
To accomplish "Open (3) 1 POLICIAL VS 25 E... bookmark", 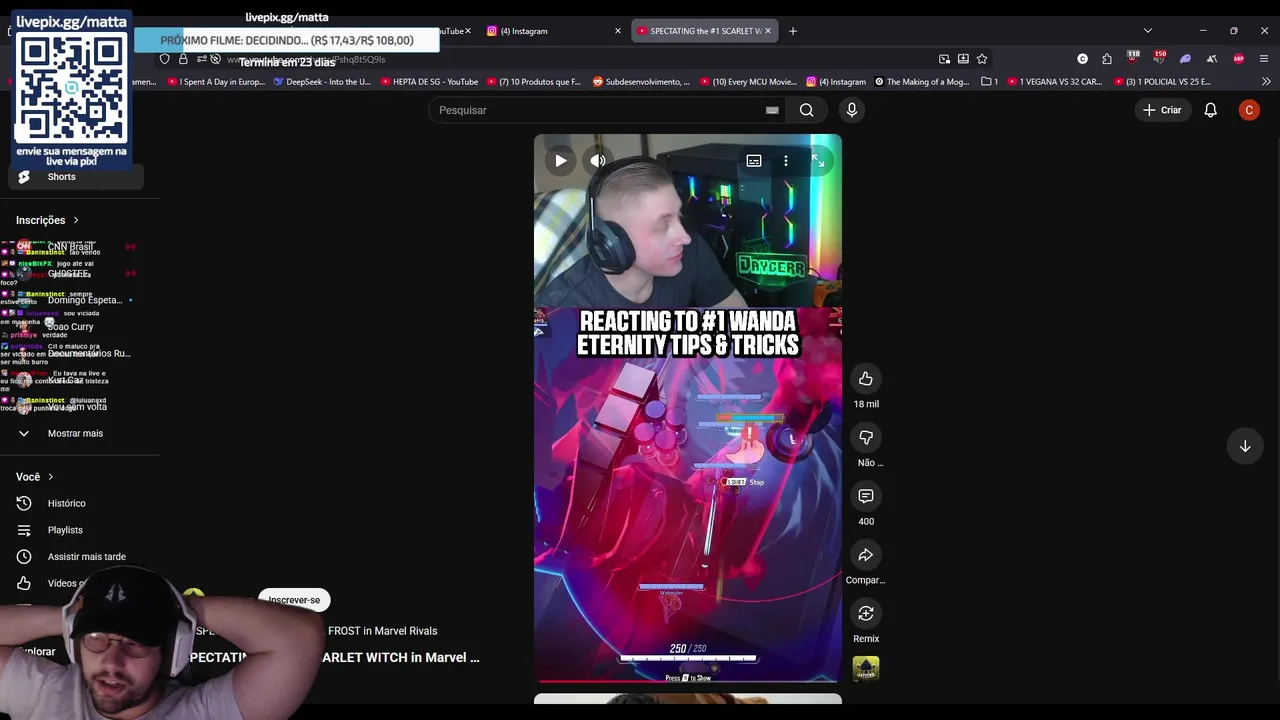I will (1161, 82).
